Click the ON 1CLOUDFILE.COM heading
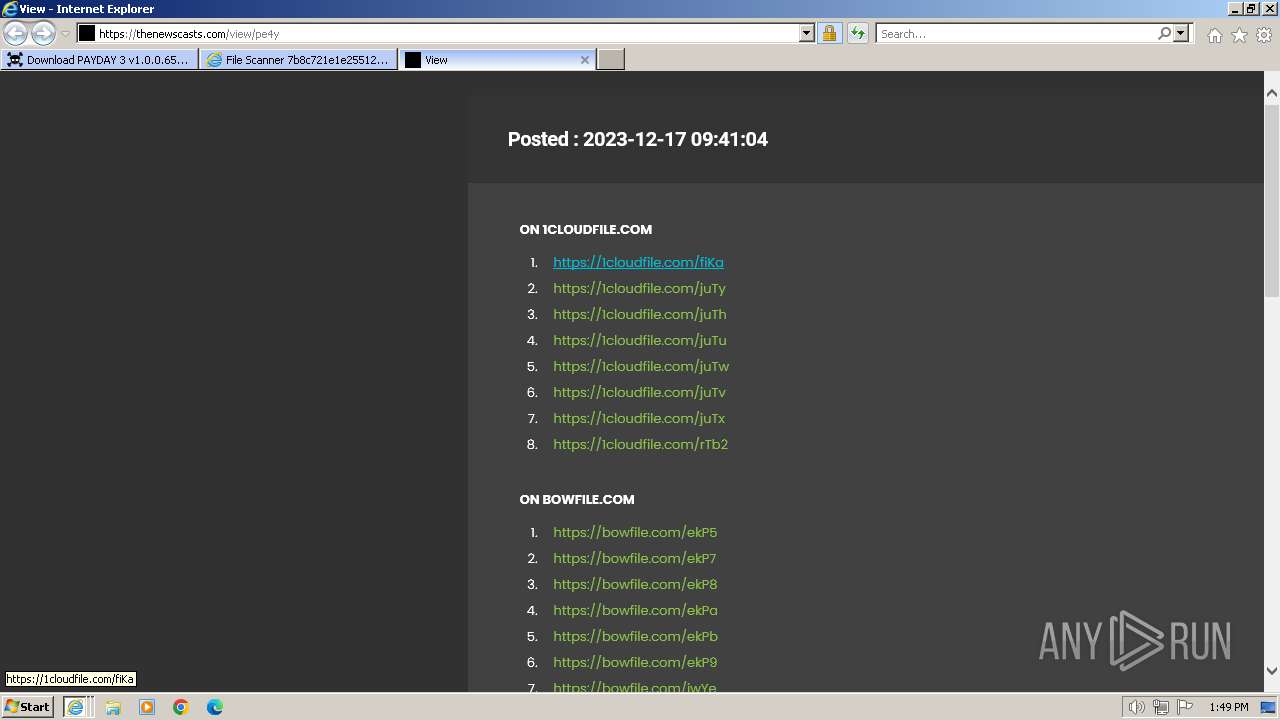 tap(585, 229)
